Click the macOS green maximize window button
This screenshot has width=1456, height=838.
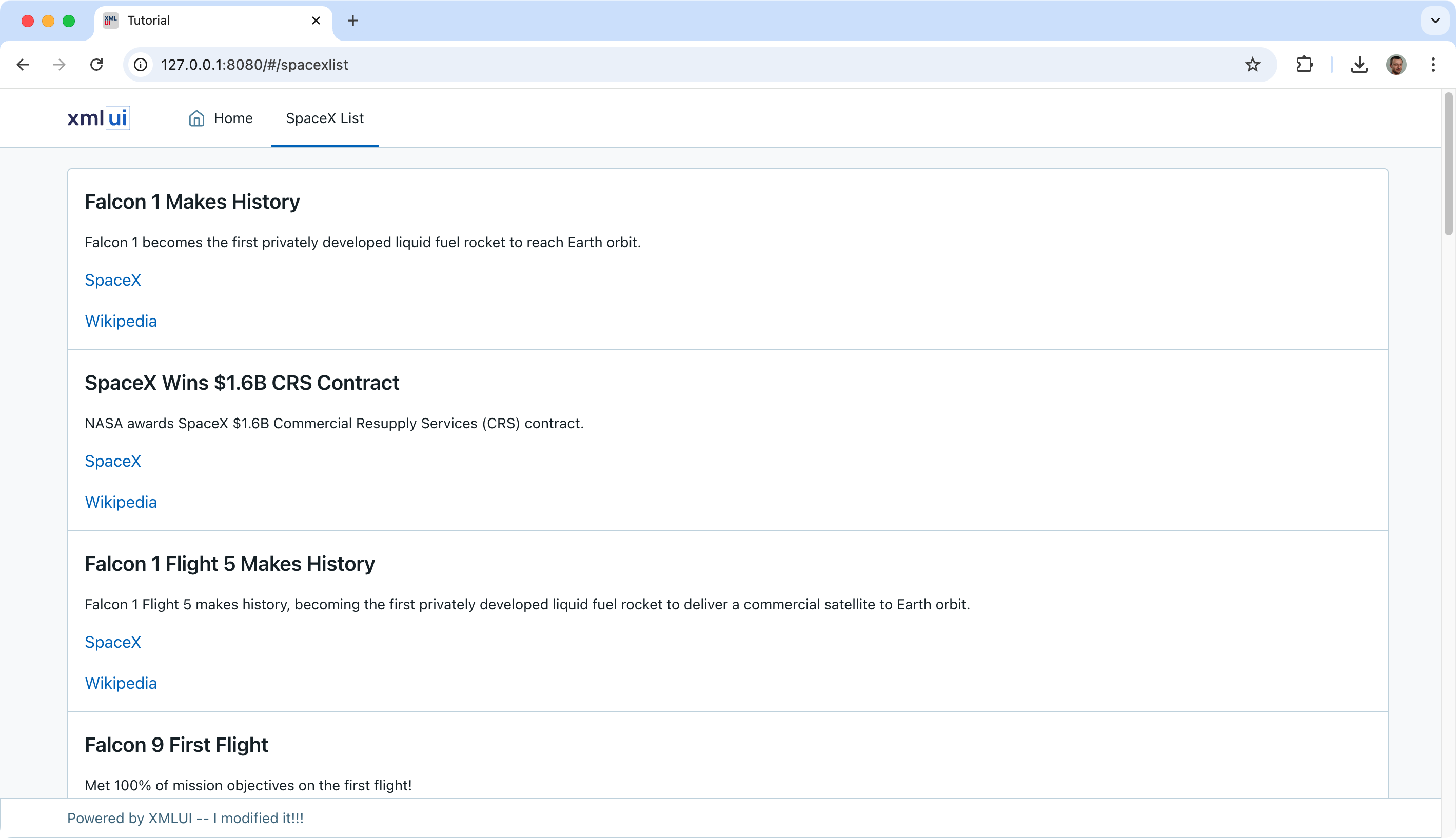click(x=69, y=21)
